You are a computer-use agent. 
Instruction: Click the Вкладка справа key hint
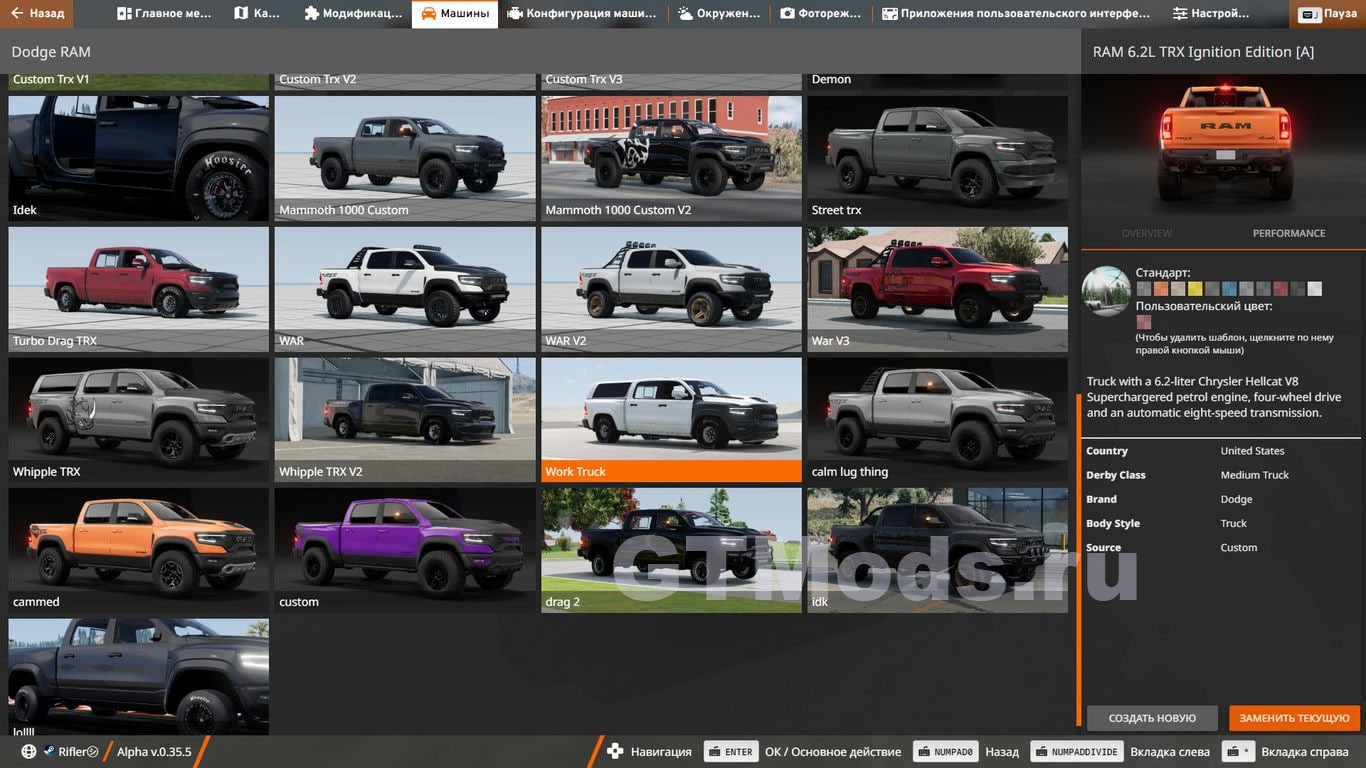(x=1238, y=752)
